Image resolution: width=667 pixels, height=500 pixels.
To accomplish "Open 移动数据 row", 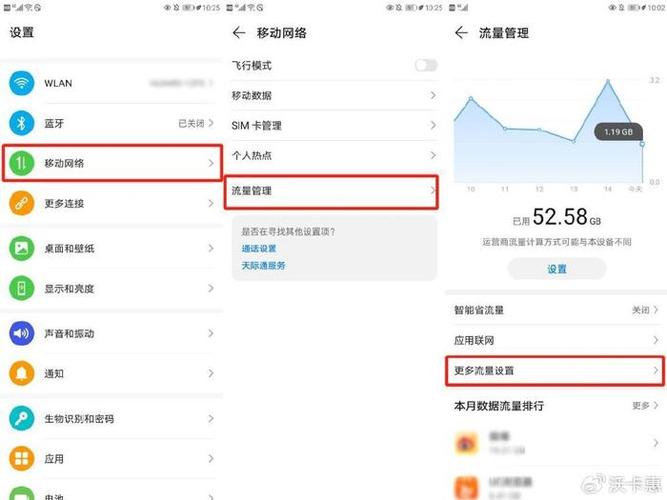I will 334,95.
